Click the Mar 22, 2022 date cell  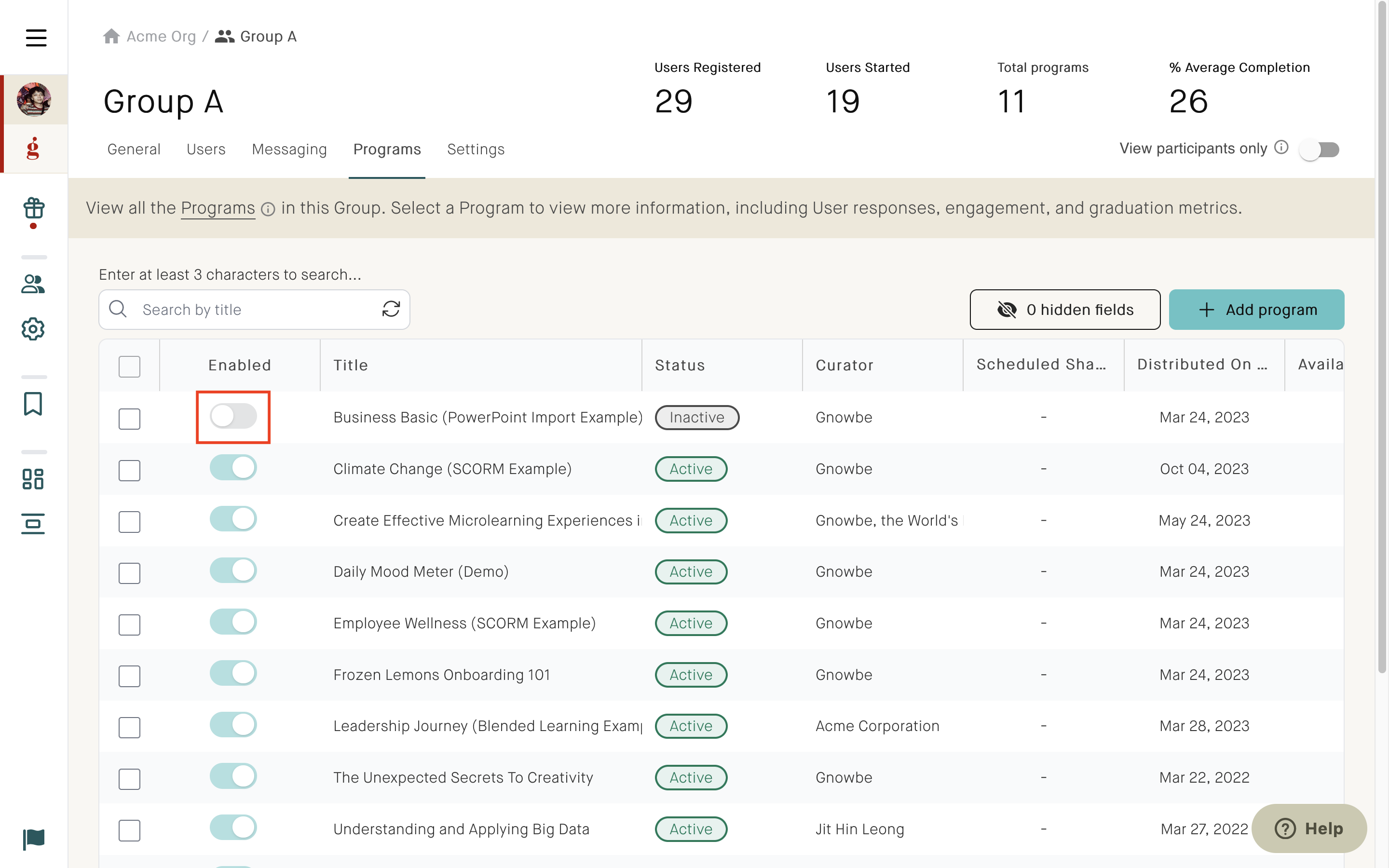pyautogui.click(x=1204, y=777)
